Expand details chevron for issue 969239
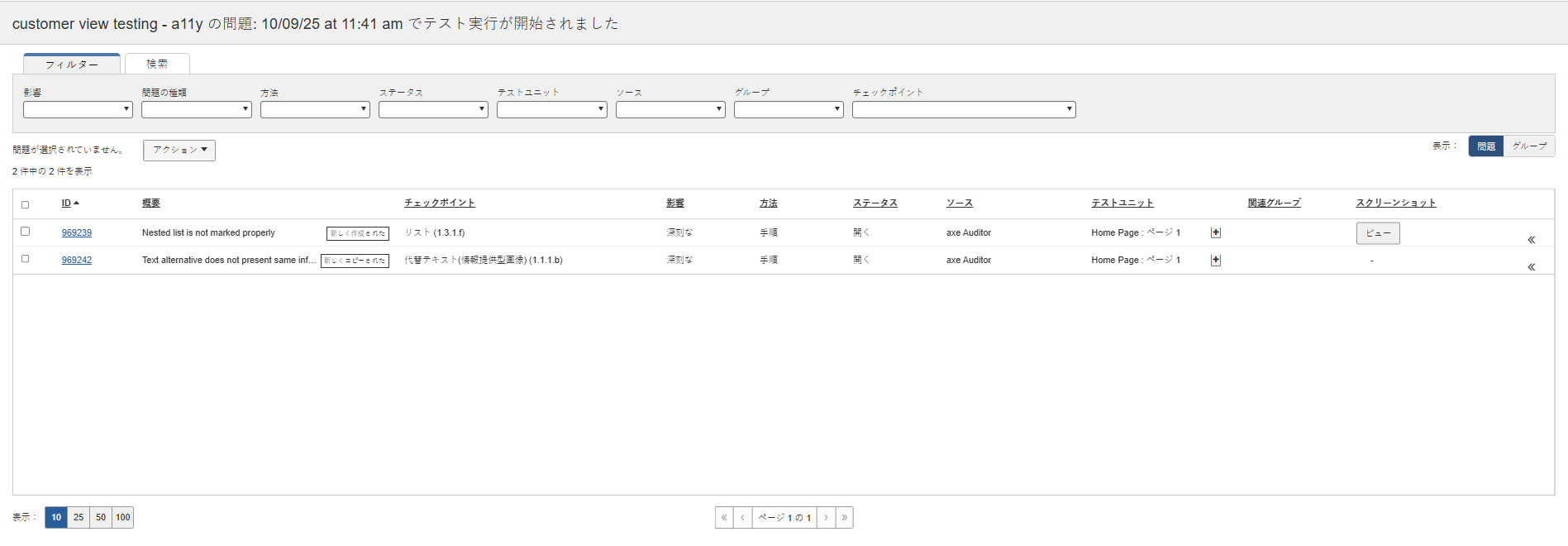This screenshot has height=546, width=1568. pyautogui.click(x=1531, y=240)
